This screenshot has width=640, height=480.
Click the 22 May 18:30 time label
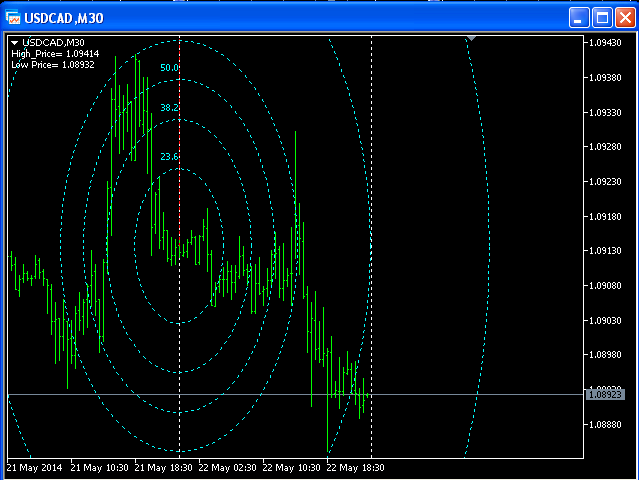[x=356, y=468]
